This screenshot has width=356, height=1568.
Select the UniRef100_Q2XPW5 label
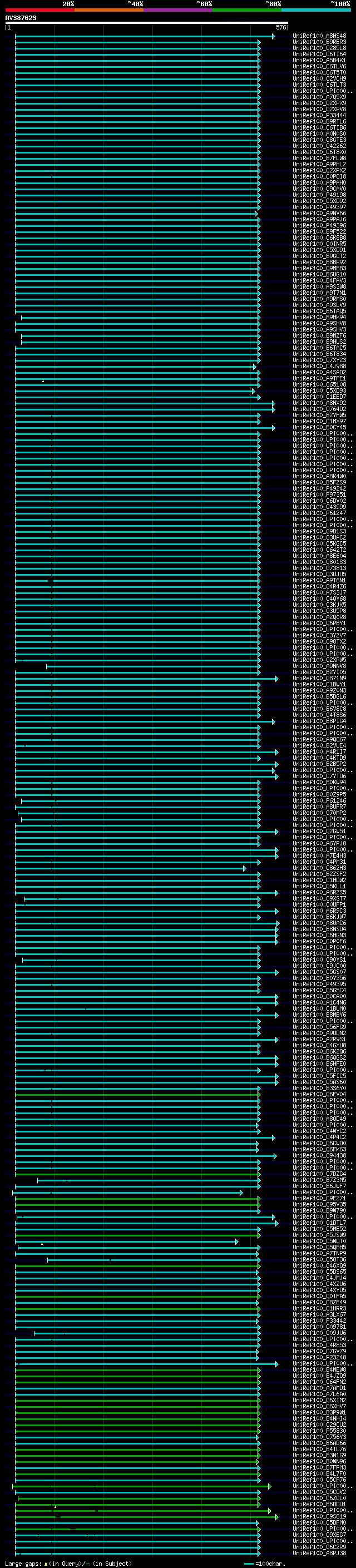point(319,660)
